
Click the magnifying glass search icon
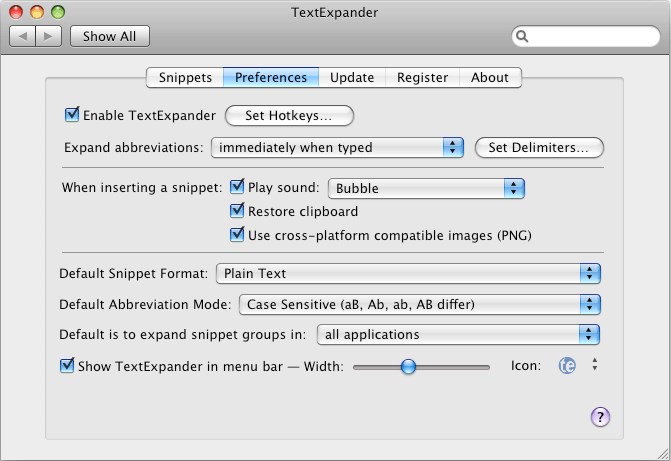[522, 36]
